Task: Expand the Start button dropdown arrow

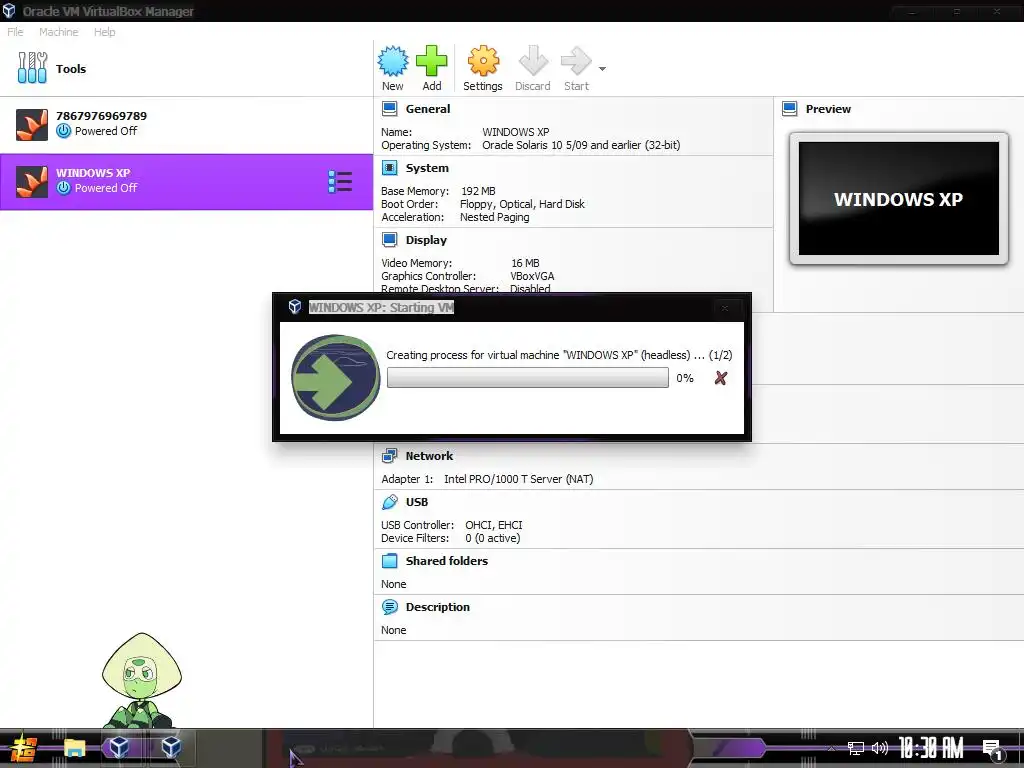Action: [x=602, y=69]
